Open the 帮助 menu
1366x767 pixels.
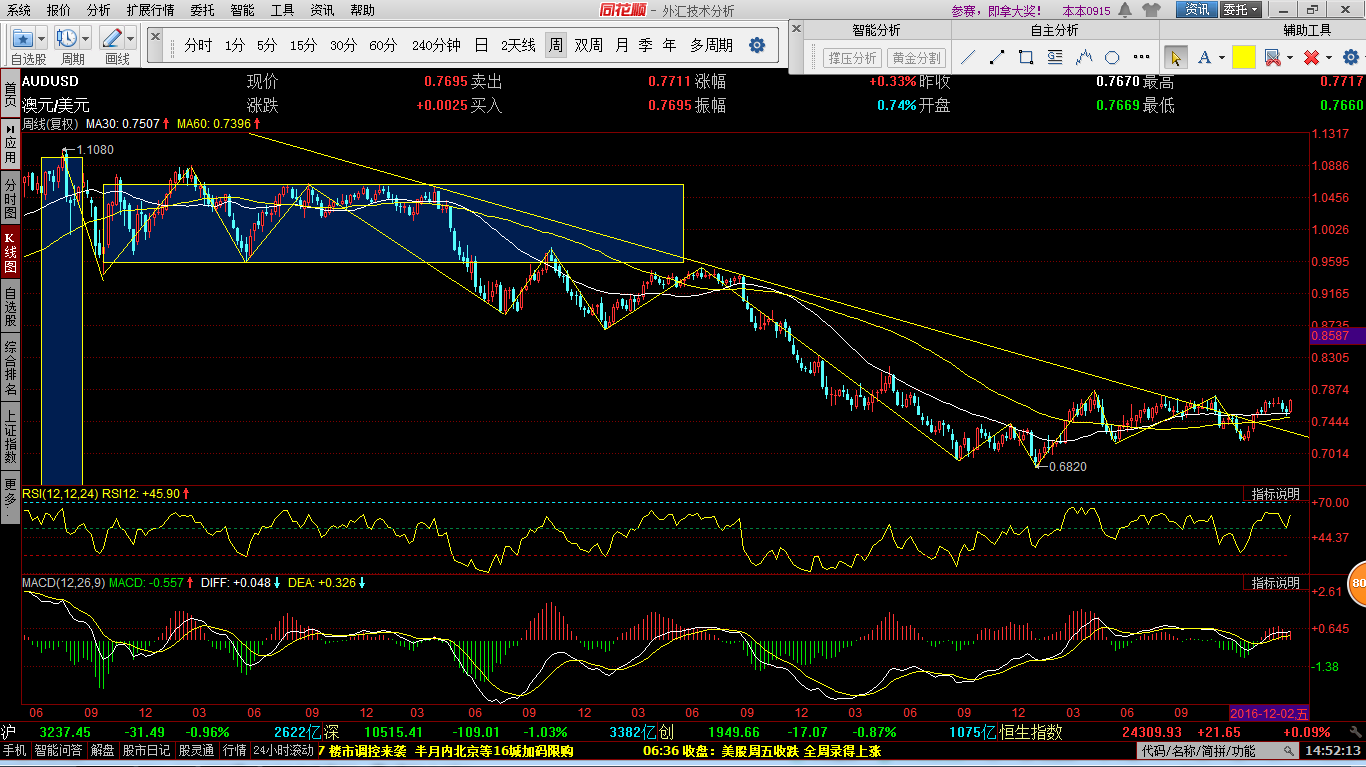(x=362, y=10)
